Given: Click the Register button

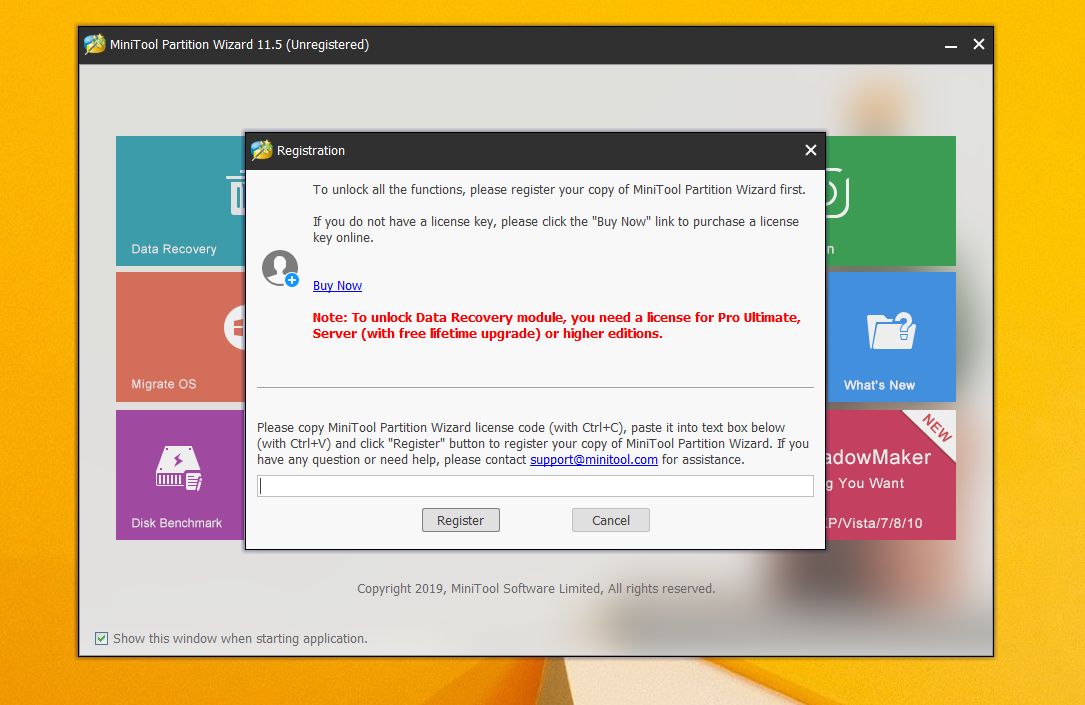Looking at the screenshot, I should 460,519.
